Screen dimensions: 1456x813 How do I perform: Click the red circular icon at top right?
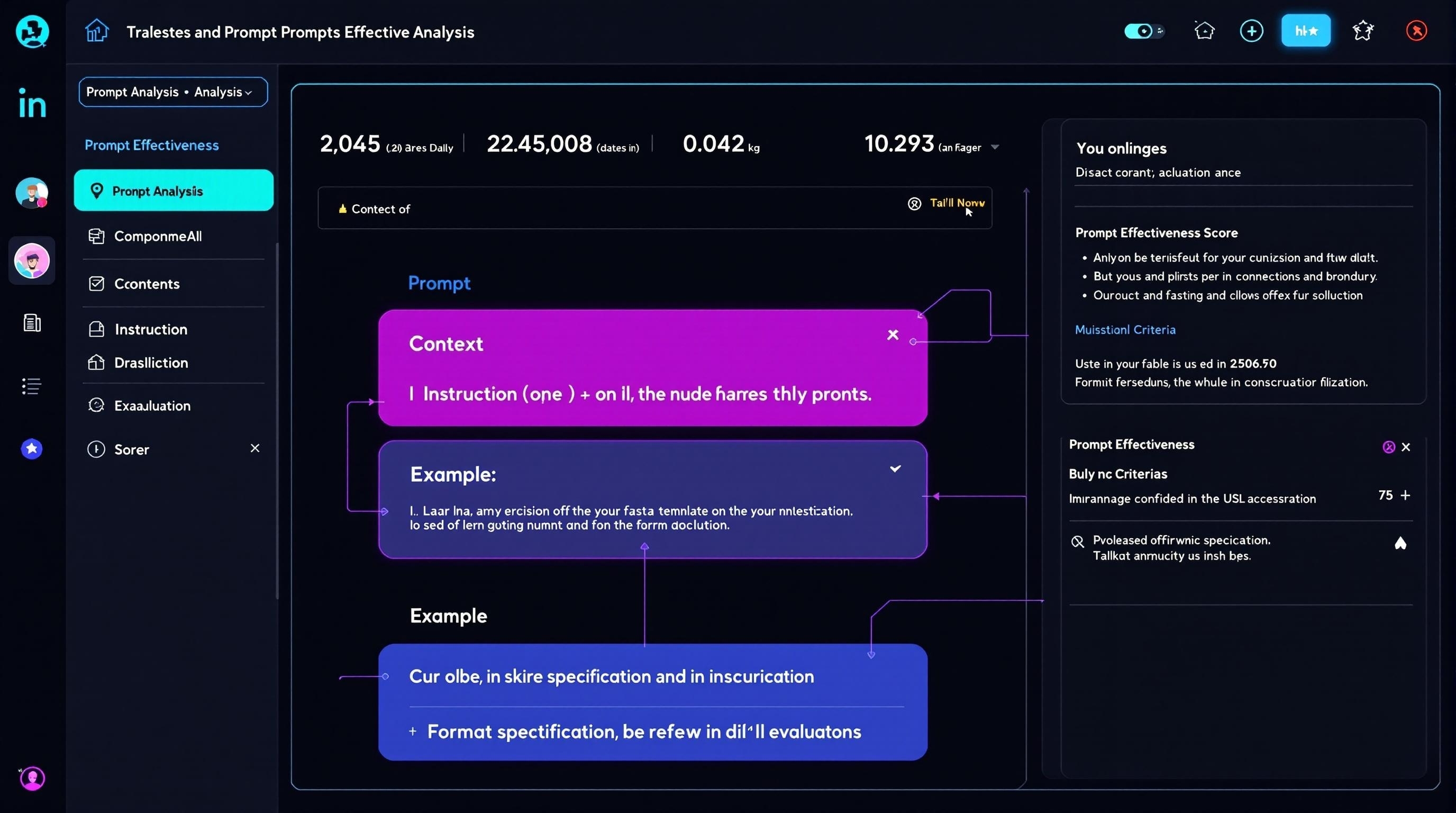pos(1416,31)
